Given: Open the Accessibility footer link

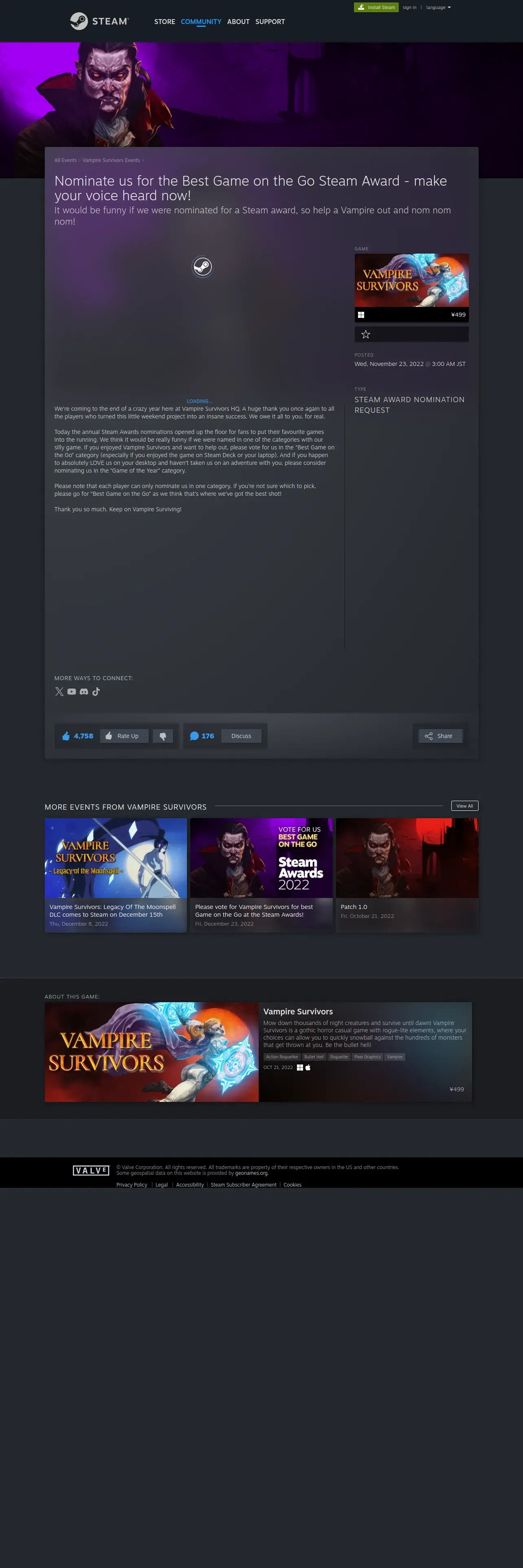Looking at the screenshot, I should point(190,1185).
